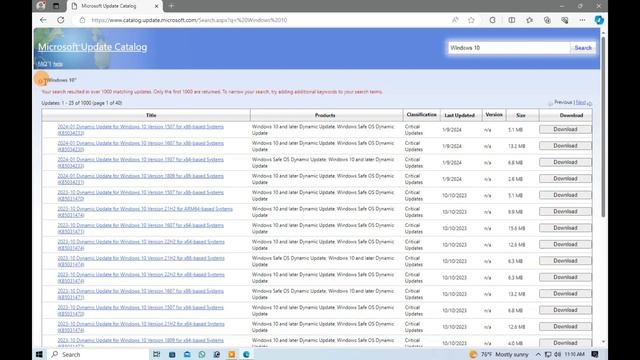
Task: Open the notification center icon
Action: coord(595,354)
